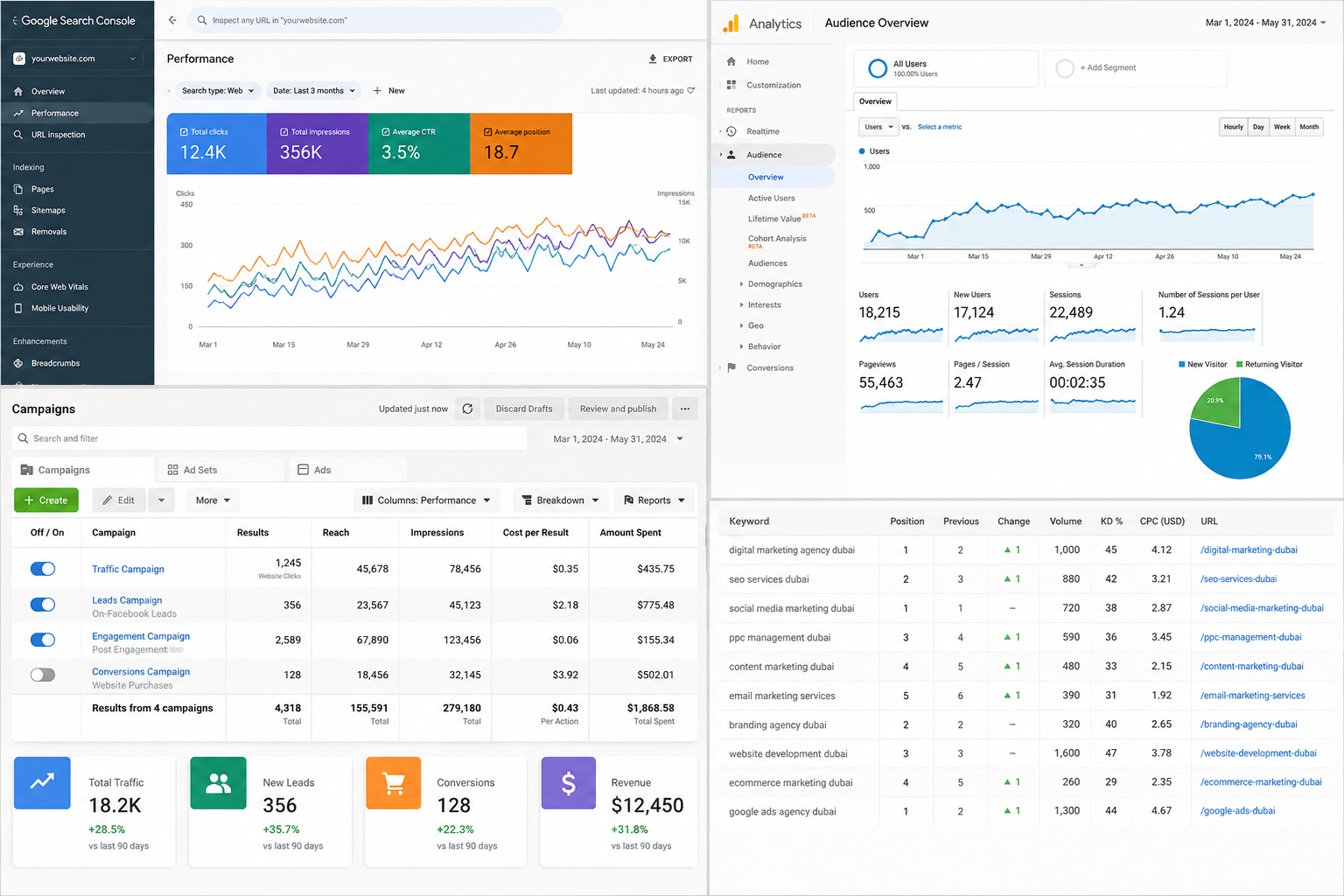The image size is (1344, 896).
Task: Open the Traffic Campaign link
Action: [128, 570]
